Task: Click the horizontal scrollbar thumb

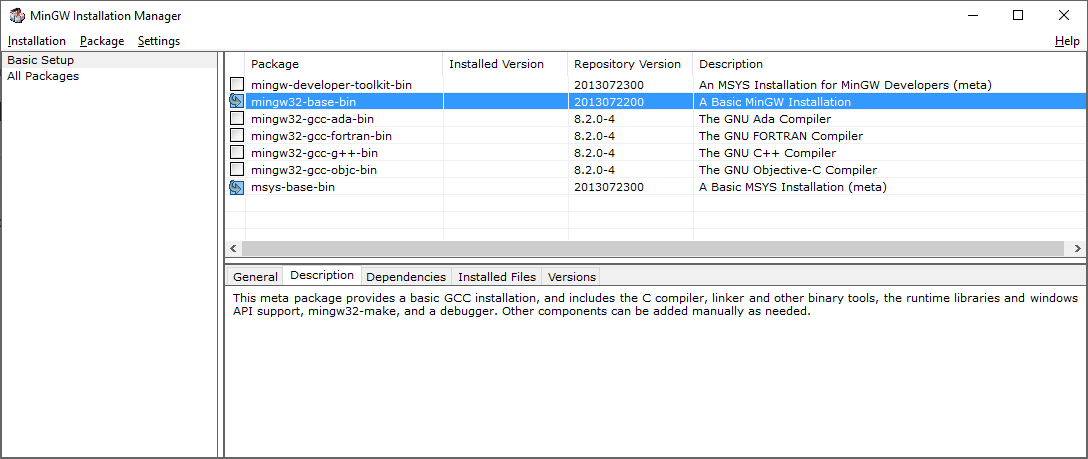Action: [653, 248]
